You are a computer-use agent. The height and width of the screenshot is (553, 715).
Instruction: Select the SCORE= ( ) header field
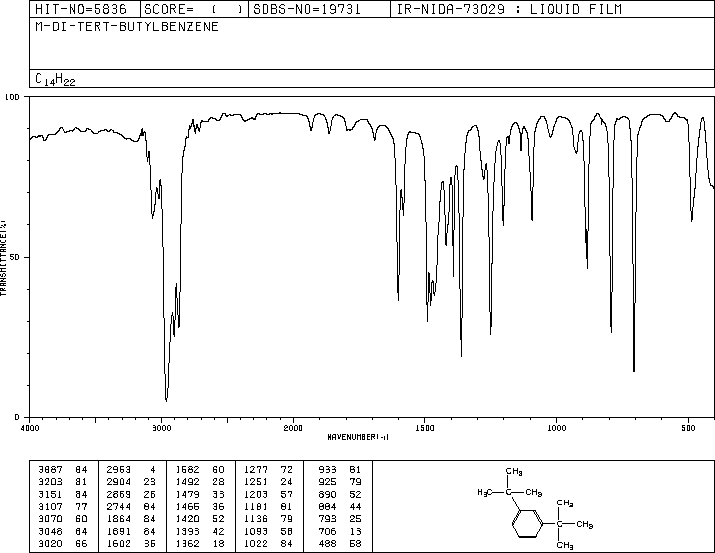[x=194, y=9]
